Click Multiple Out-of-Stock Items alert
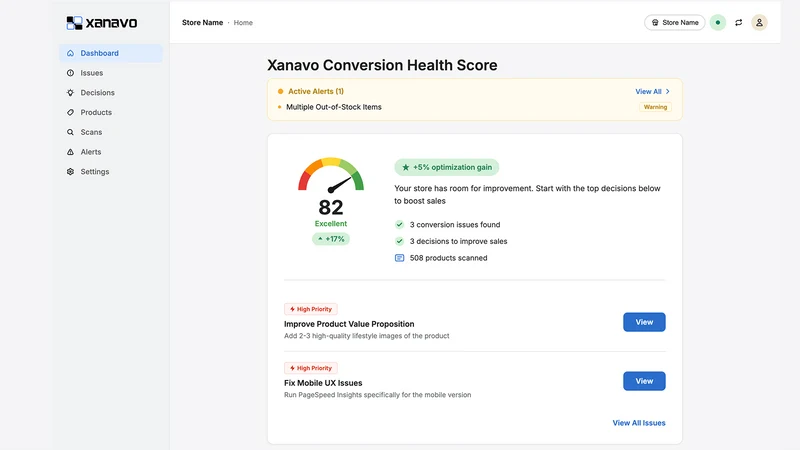Screen dimensions: 800x450 pos(334,107)
